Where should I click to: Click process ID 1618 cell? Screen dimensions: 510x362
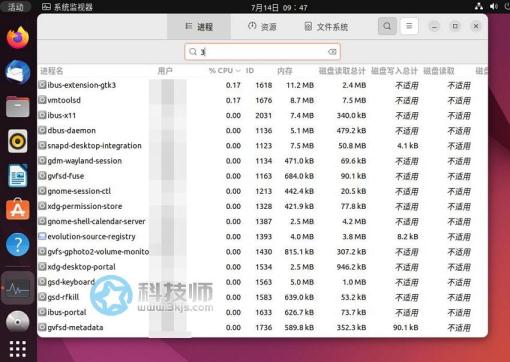(264, 85)
